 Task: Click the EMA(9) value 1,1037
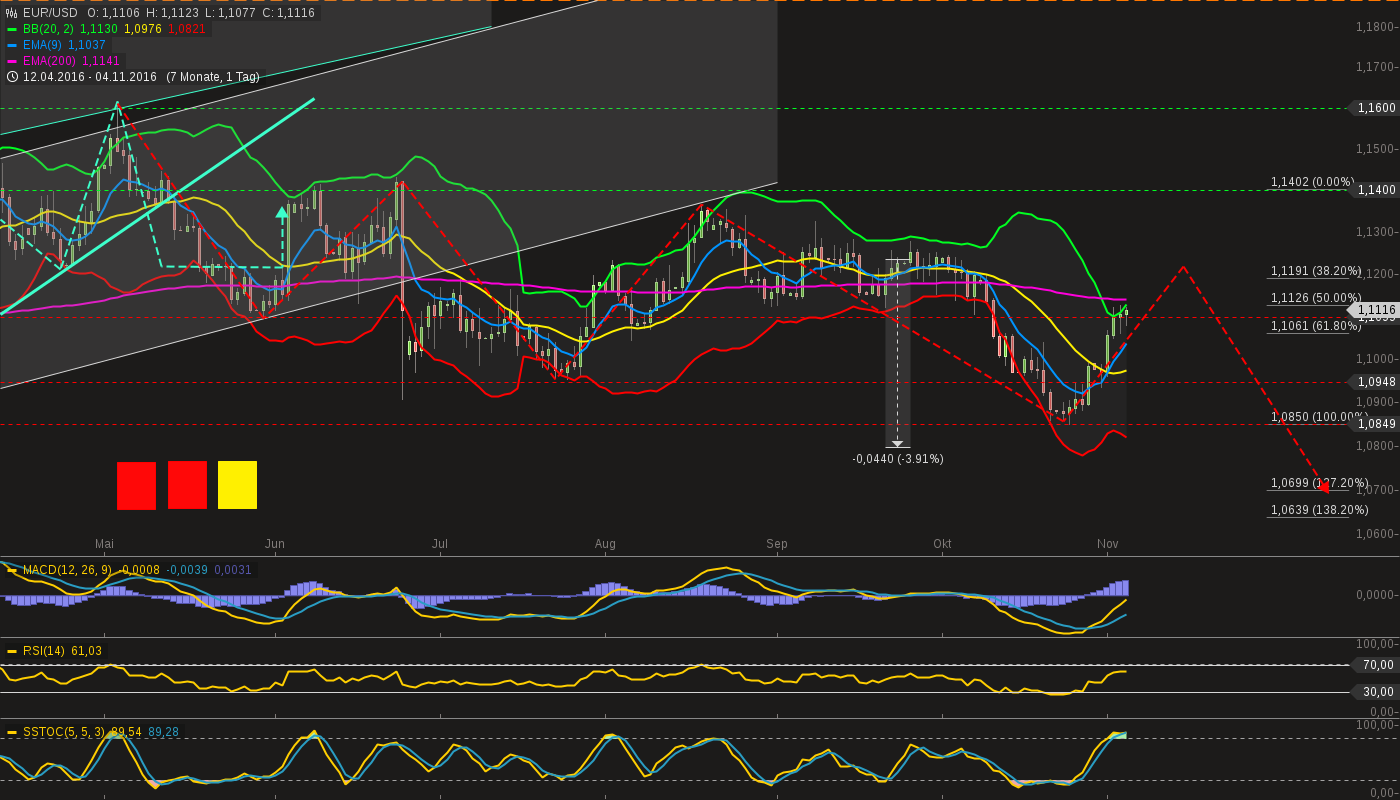point(87,45)
